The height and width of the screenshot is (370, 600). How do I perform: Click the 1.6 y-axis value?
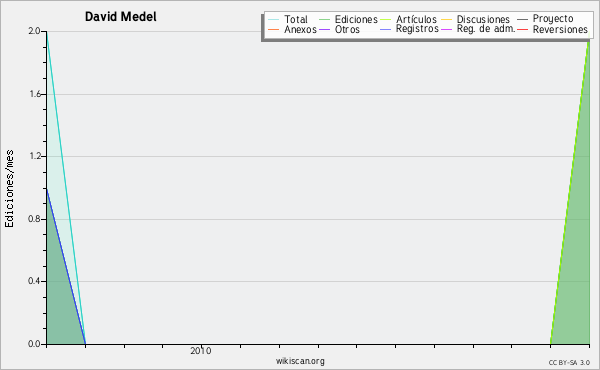click(x=35, y=94)
